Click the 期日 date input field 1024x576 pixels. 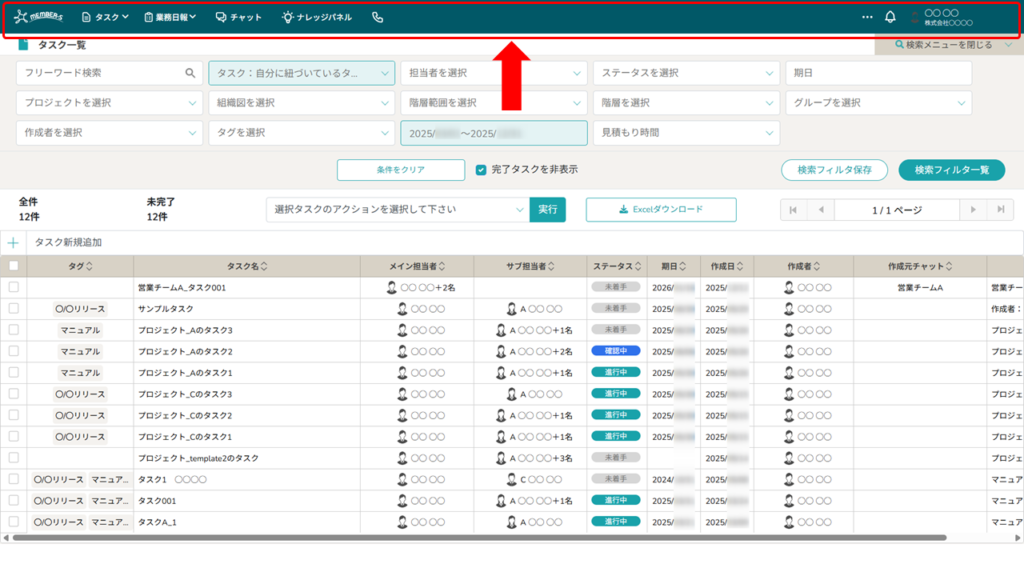click(x=878, y=73)
